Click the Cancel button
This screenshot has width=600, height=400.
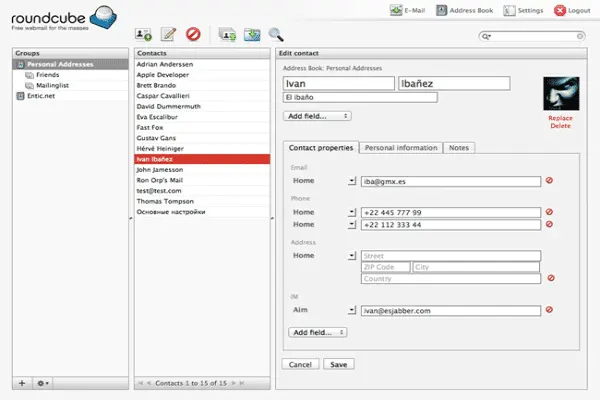coord(299,364)
